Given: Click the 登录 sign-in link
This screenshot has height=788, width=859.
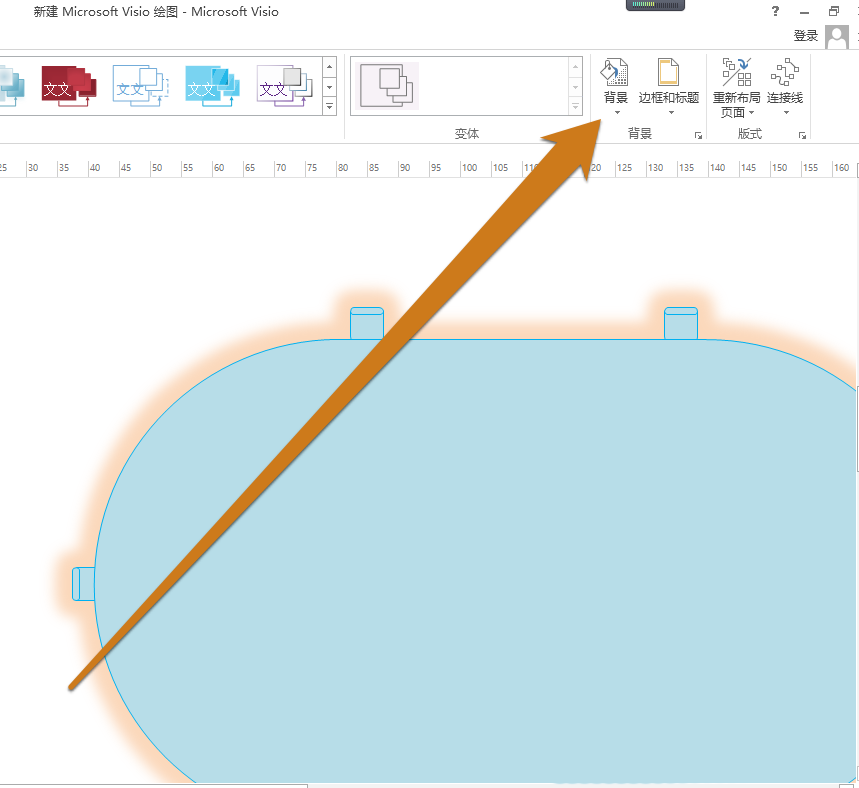Looking at the screenshot, I should [806, 34].
